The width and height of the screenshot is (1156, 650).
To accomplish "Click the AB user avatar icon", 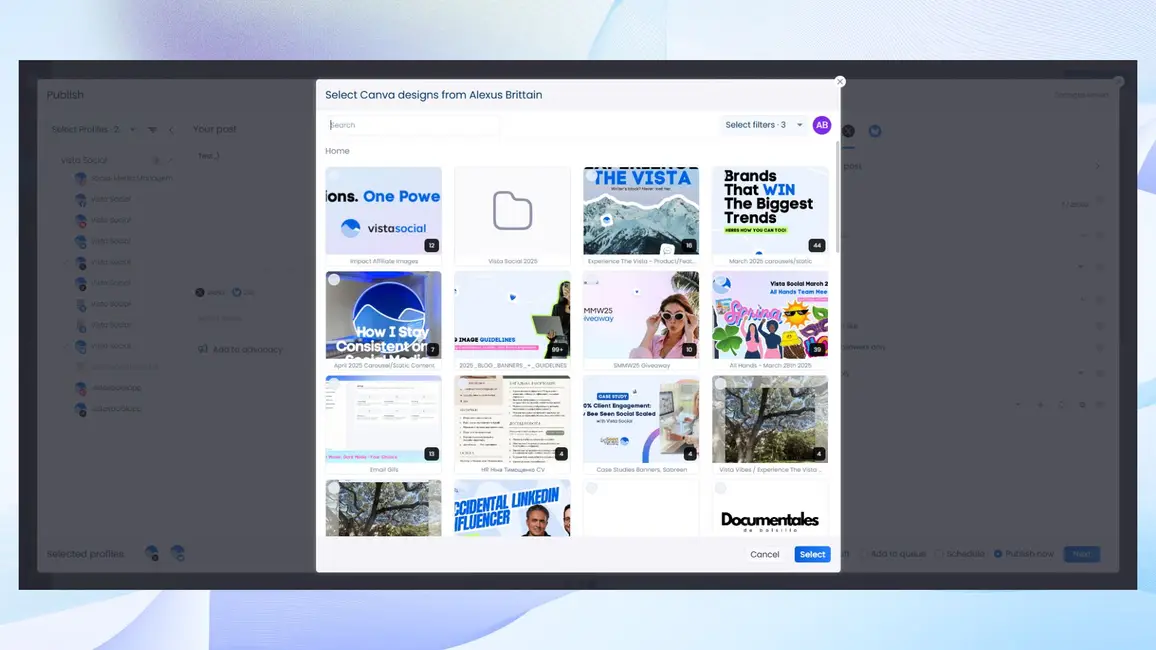I will pos(821,125).
